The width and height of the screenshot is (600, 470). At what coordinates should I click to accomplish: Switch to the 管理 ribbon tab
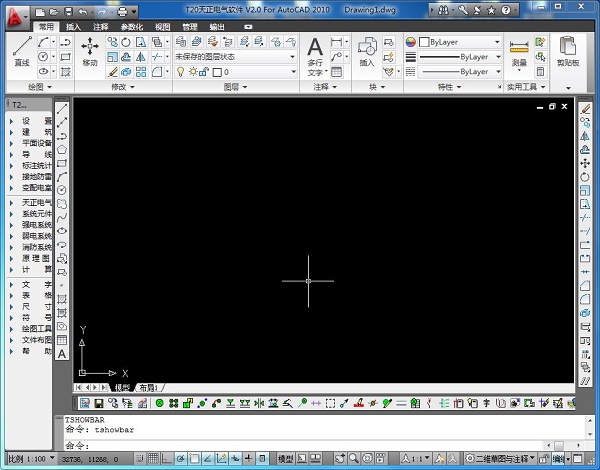click(189, 27)
